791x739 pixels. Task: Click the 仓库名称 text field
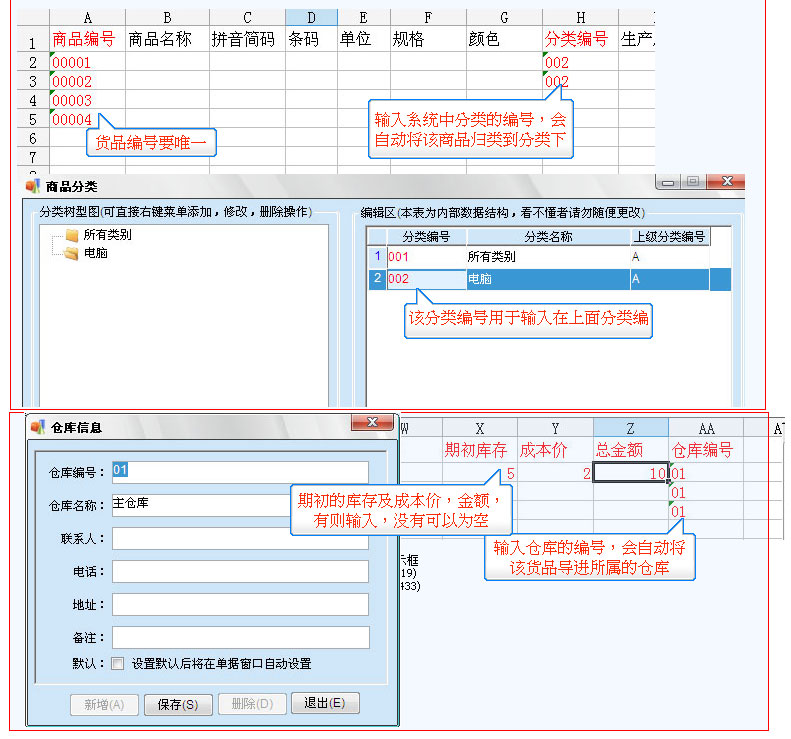pyautogui.click(x=200, y=505)
